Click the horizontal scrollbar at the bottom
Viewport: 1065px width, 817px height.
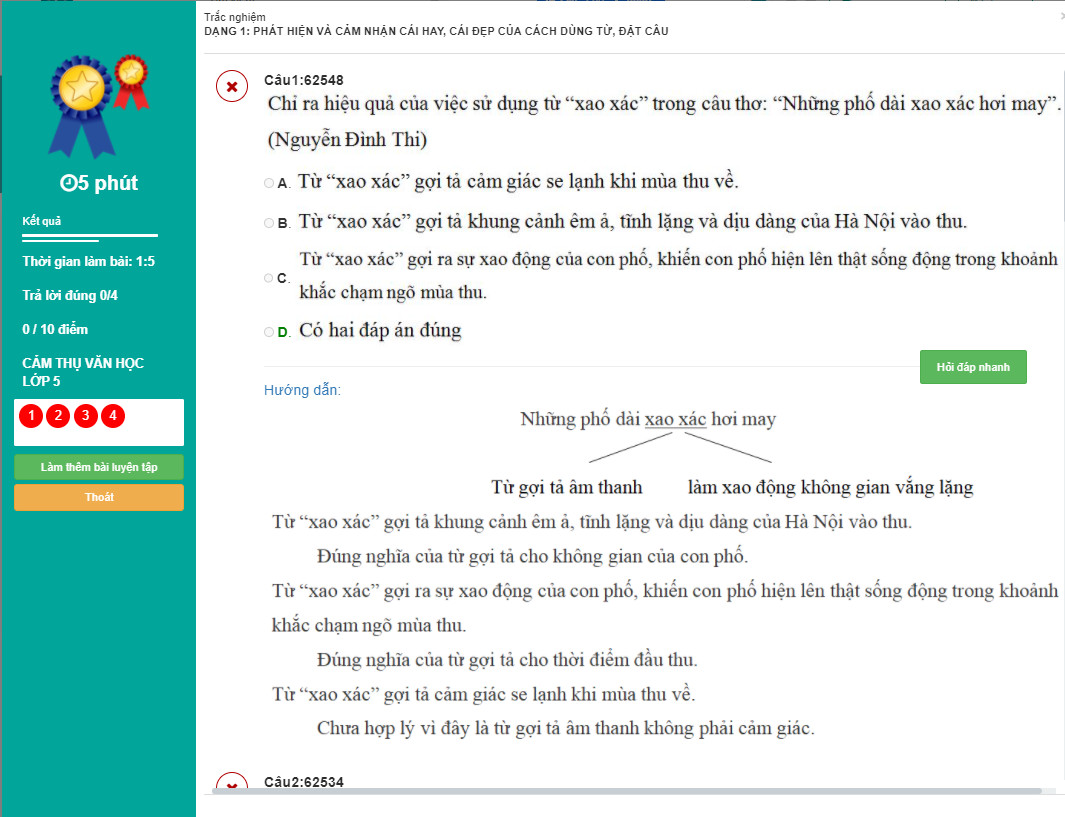(626, 791)
